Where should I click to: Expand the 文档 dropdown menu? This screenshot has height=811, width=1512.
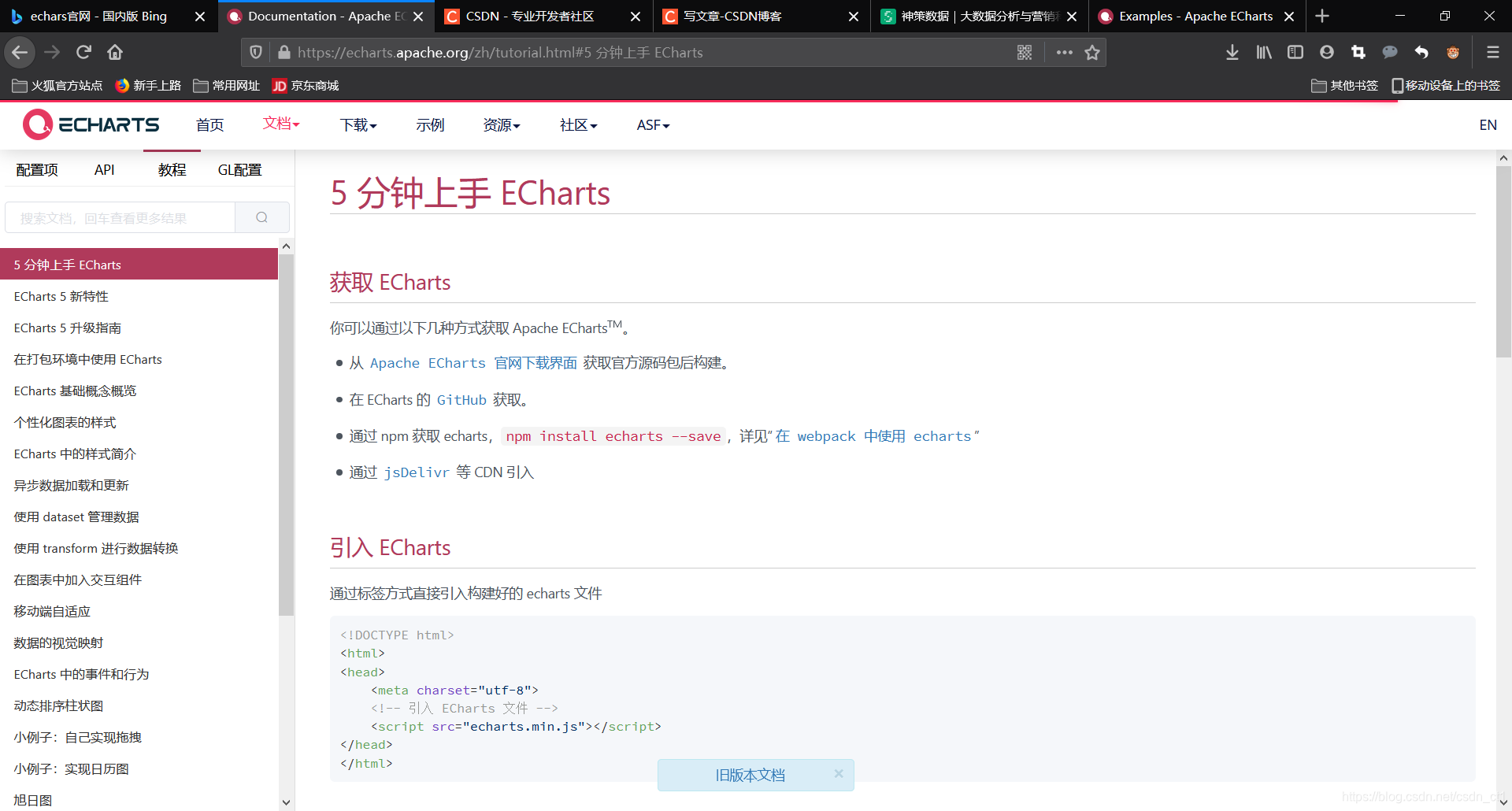pyautogui.click(x=281, y=124)
